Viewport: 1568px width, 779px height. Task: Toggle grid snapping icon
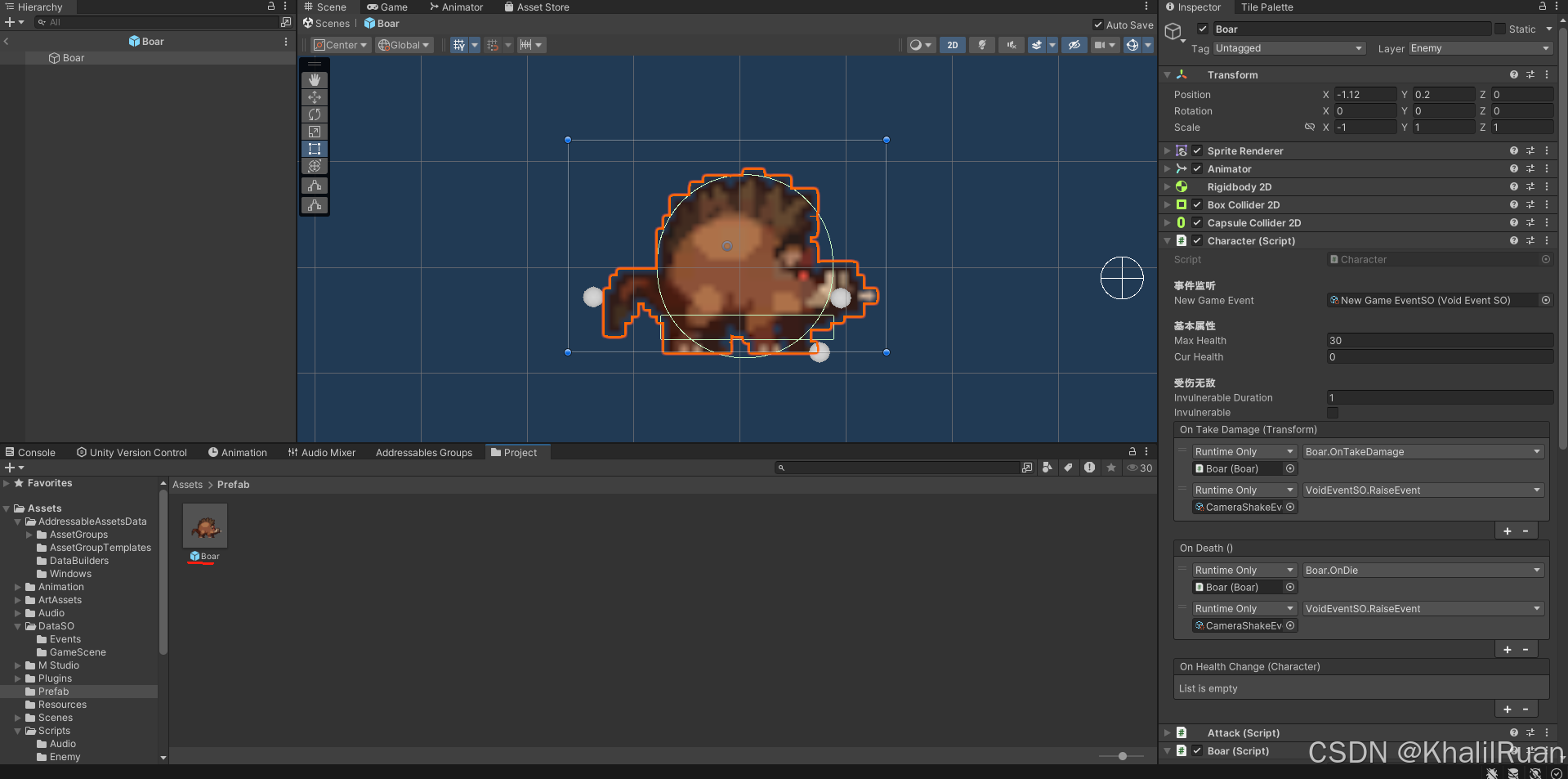tap(459, 45)
